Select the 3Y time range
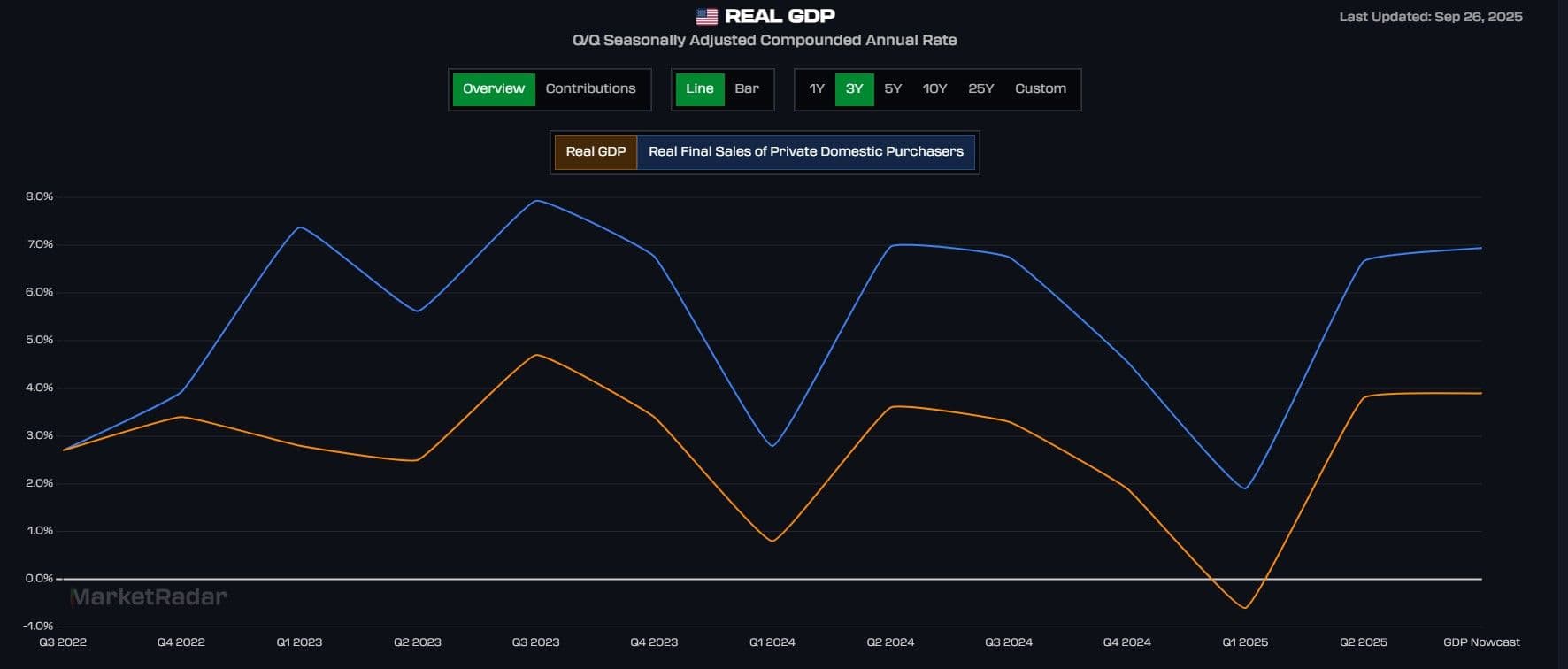 pyautogui.click(x=854, y=89)
